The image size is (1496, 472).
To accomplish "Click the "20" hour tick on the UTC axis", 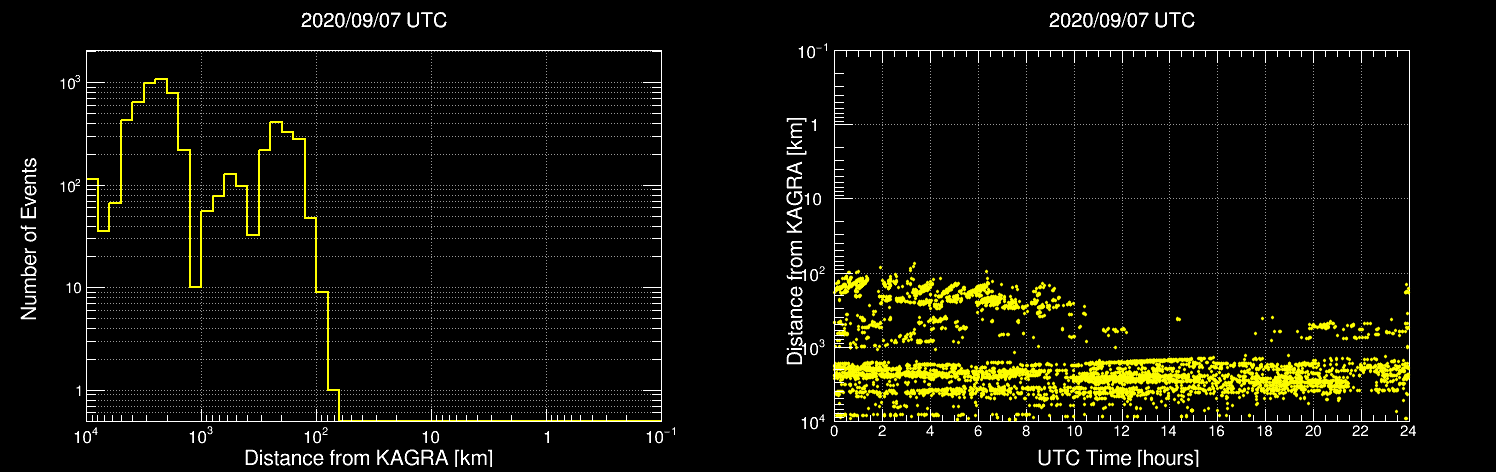I will pos(1313,432).
